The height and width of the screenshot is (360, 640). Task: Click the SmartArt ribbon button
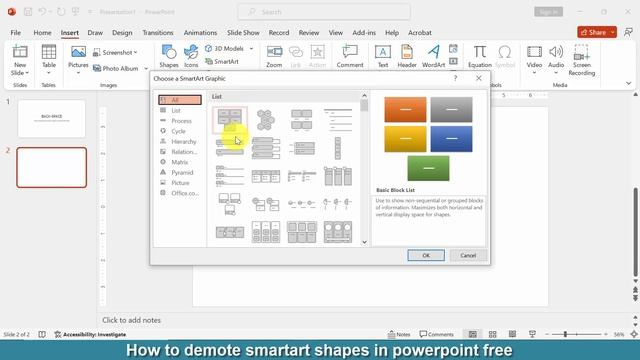pyautogui.click(x=222, y=62)
